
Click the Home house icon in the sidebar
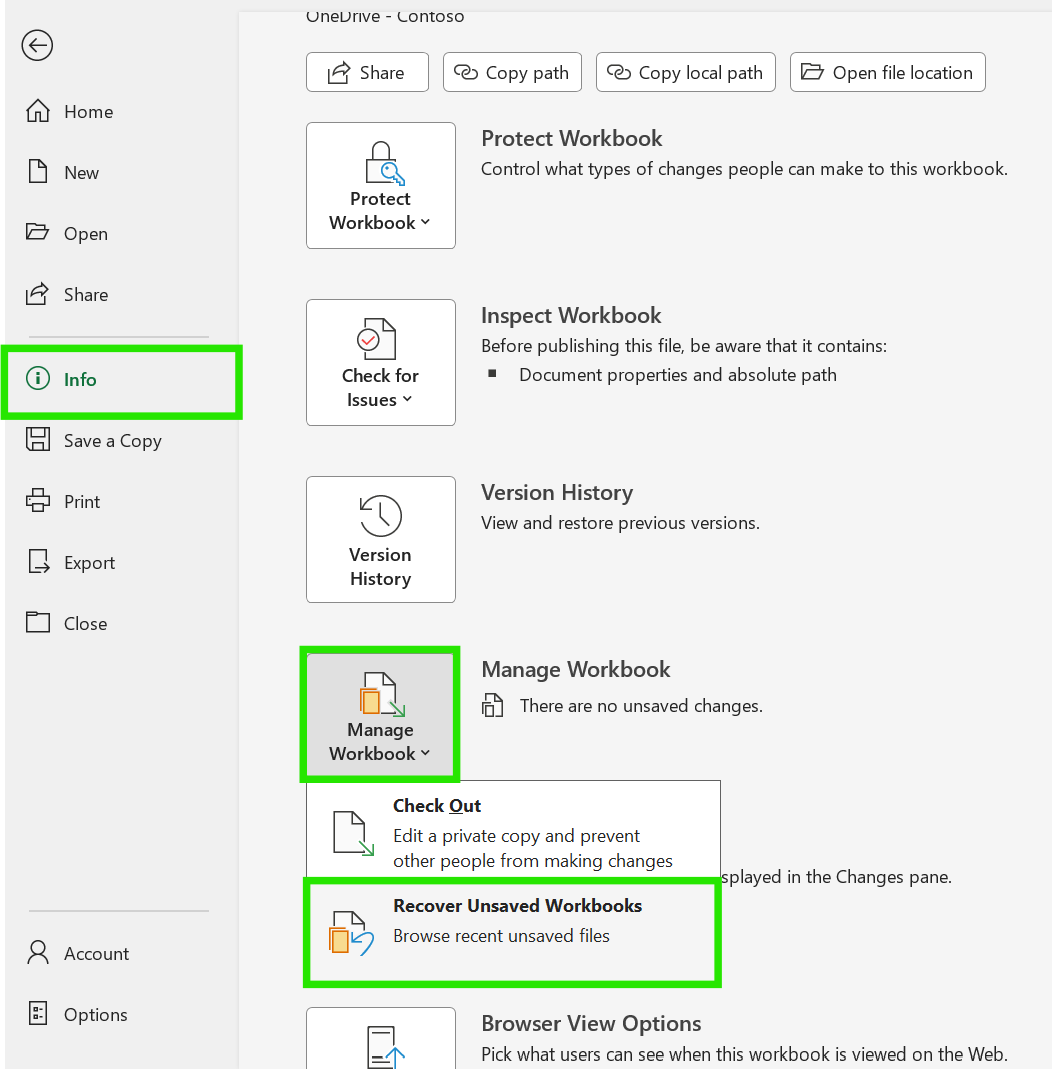tap(38, 111)
